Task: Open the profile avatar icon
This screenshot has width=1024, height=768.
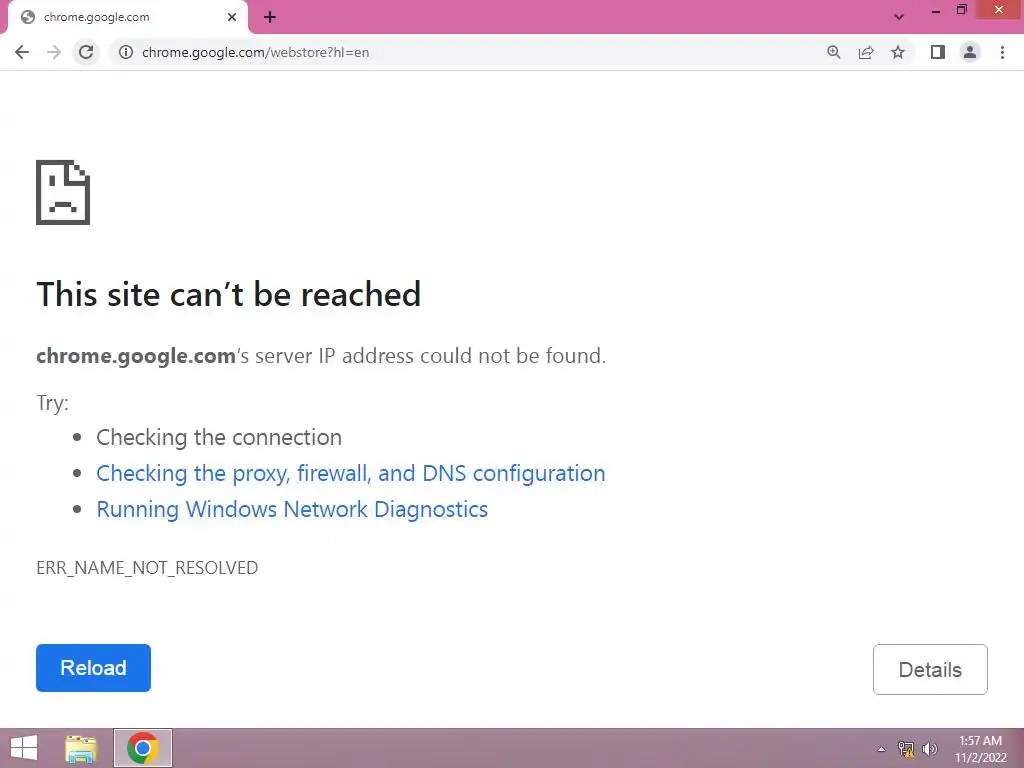Action: 970,52
